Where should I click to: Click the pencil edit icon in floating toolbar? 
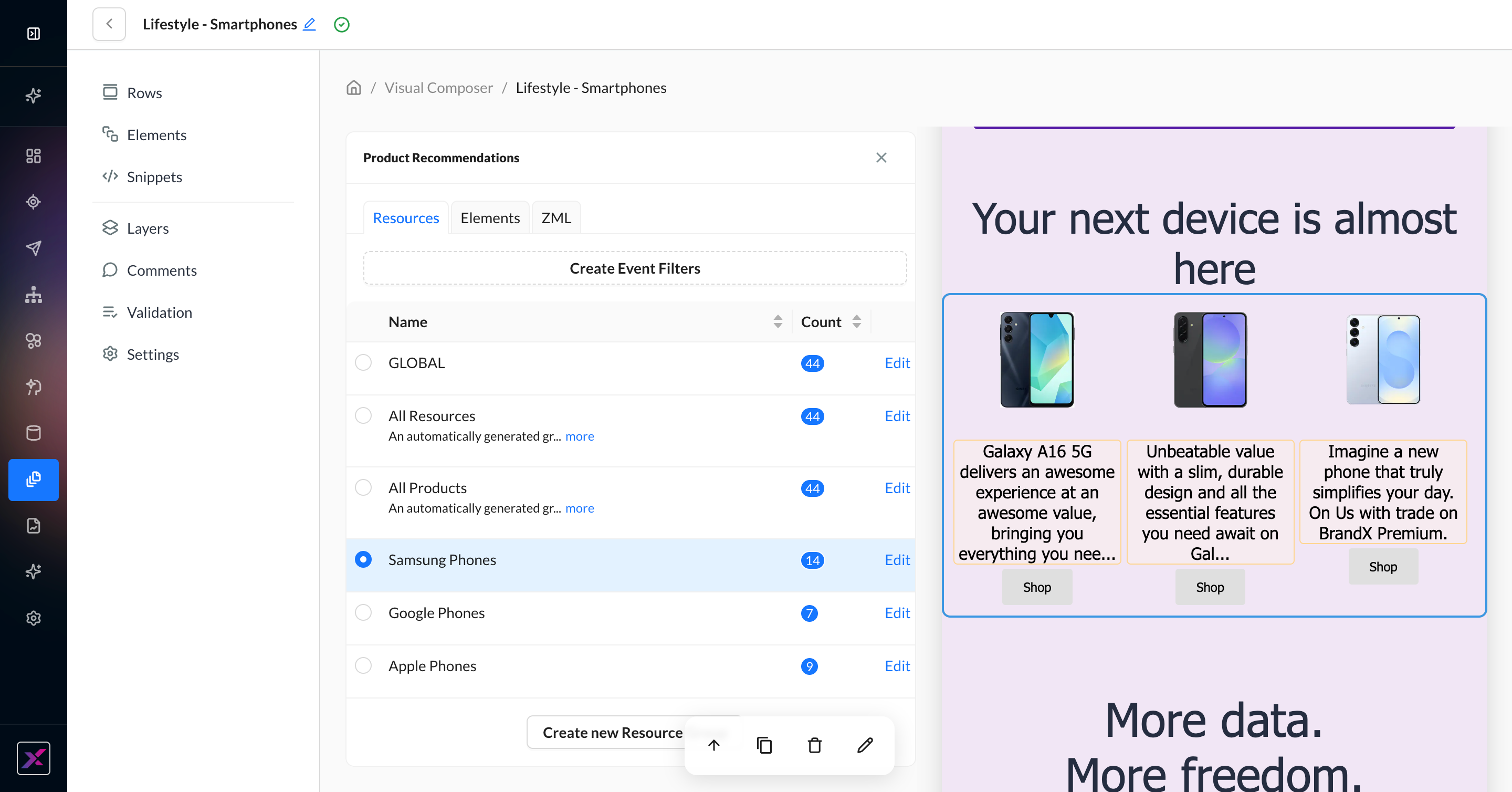click(x=865, y=746)
